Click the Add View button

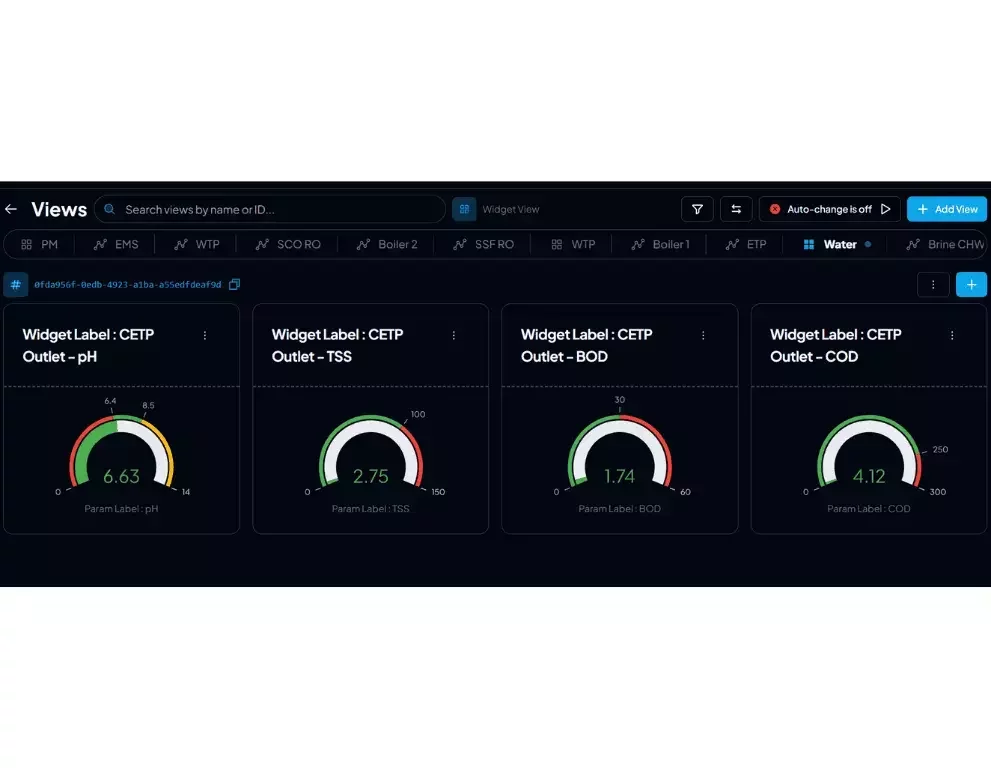946,209
